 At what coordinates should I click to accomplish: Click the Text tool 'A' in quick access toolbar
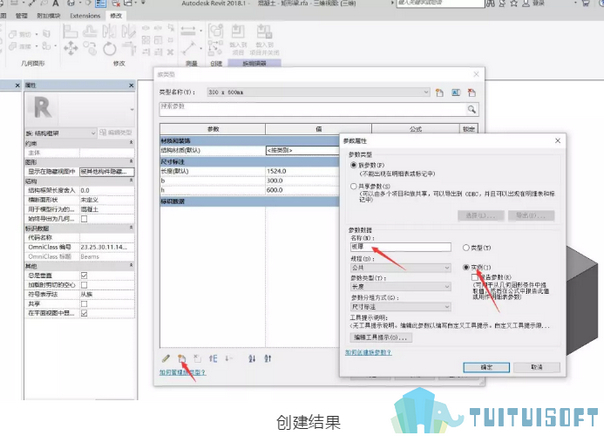pyautogui.click(x=55, y=3)
